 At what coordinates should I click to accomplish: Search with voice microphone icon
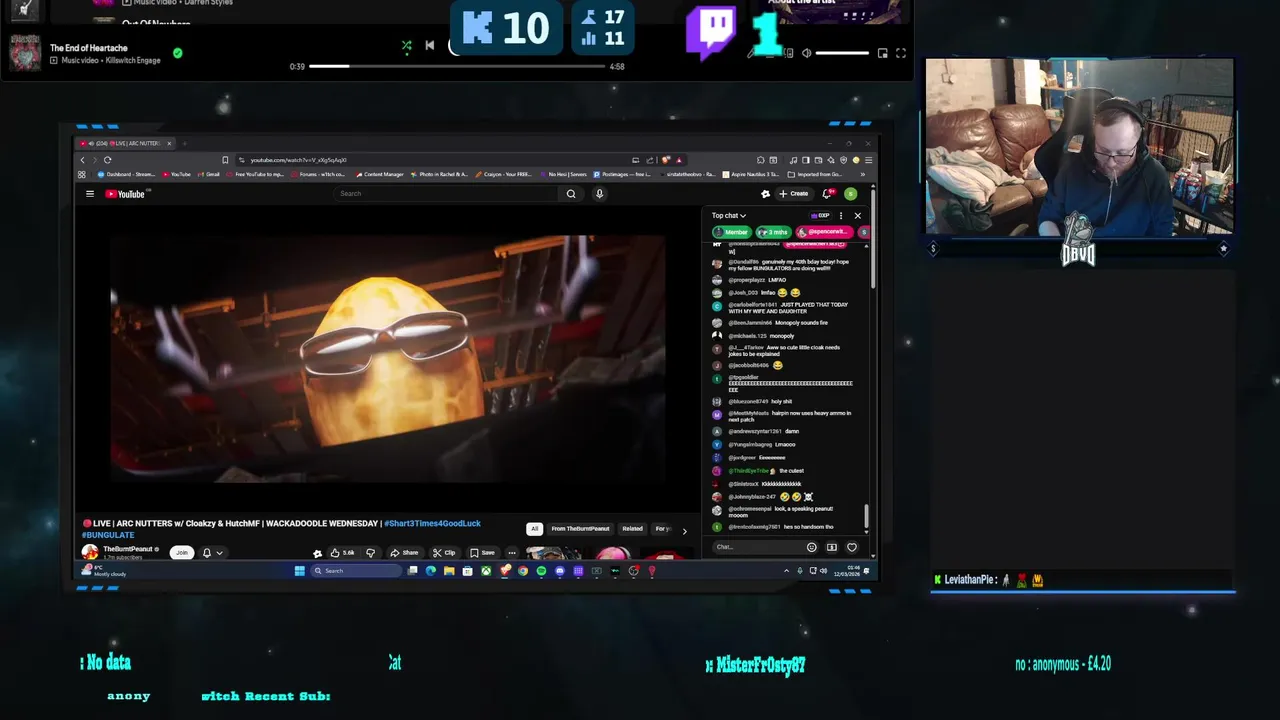pos(599,194)
